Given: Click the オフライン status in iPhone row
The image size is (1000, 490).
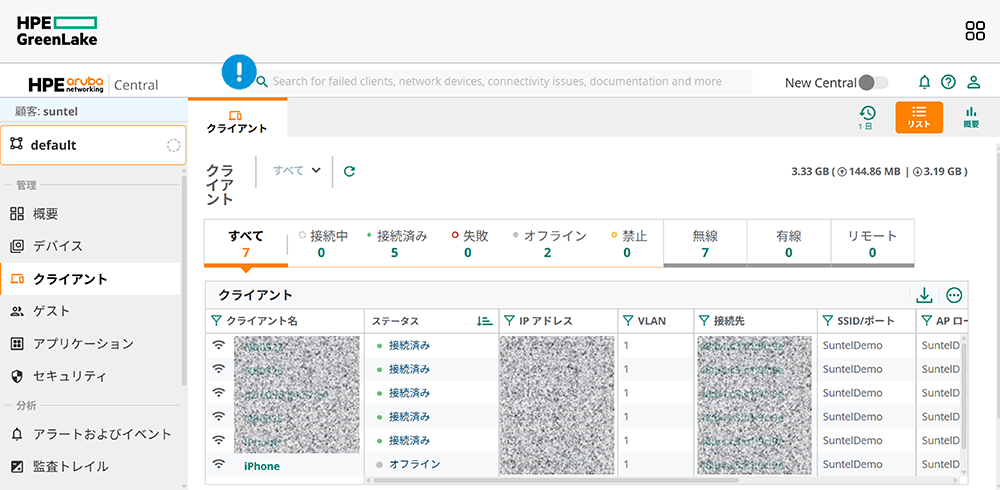Looking at the screenshot, I should coord(415,464).
